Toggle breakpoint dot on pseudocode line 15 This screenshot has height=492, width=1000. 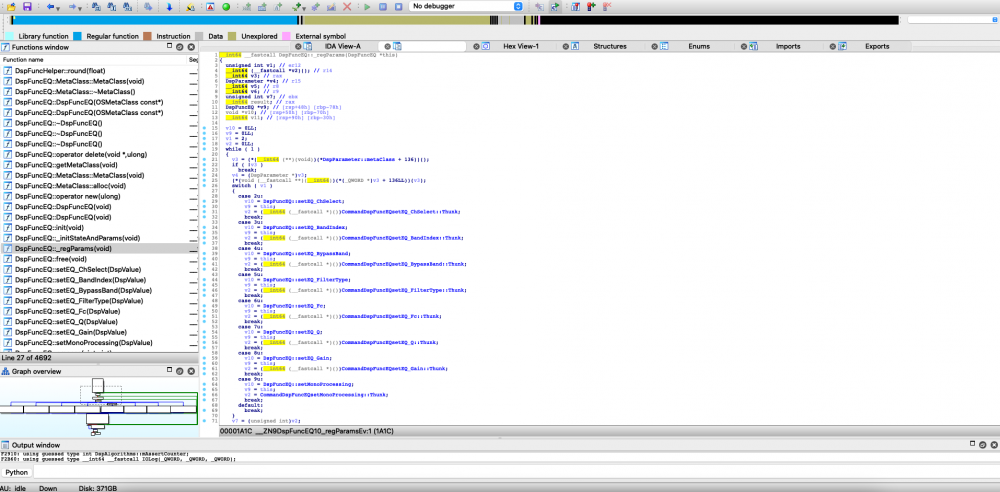(x=204, y=128)
